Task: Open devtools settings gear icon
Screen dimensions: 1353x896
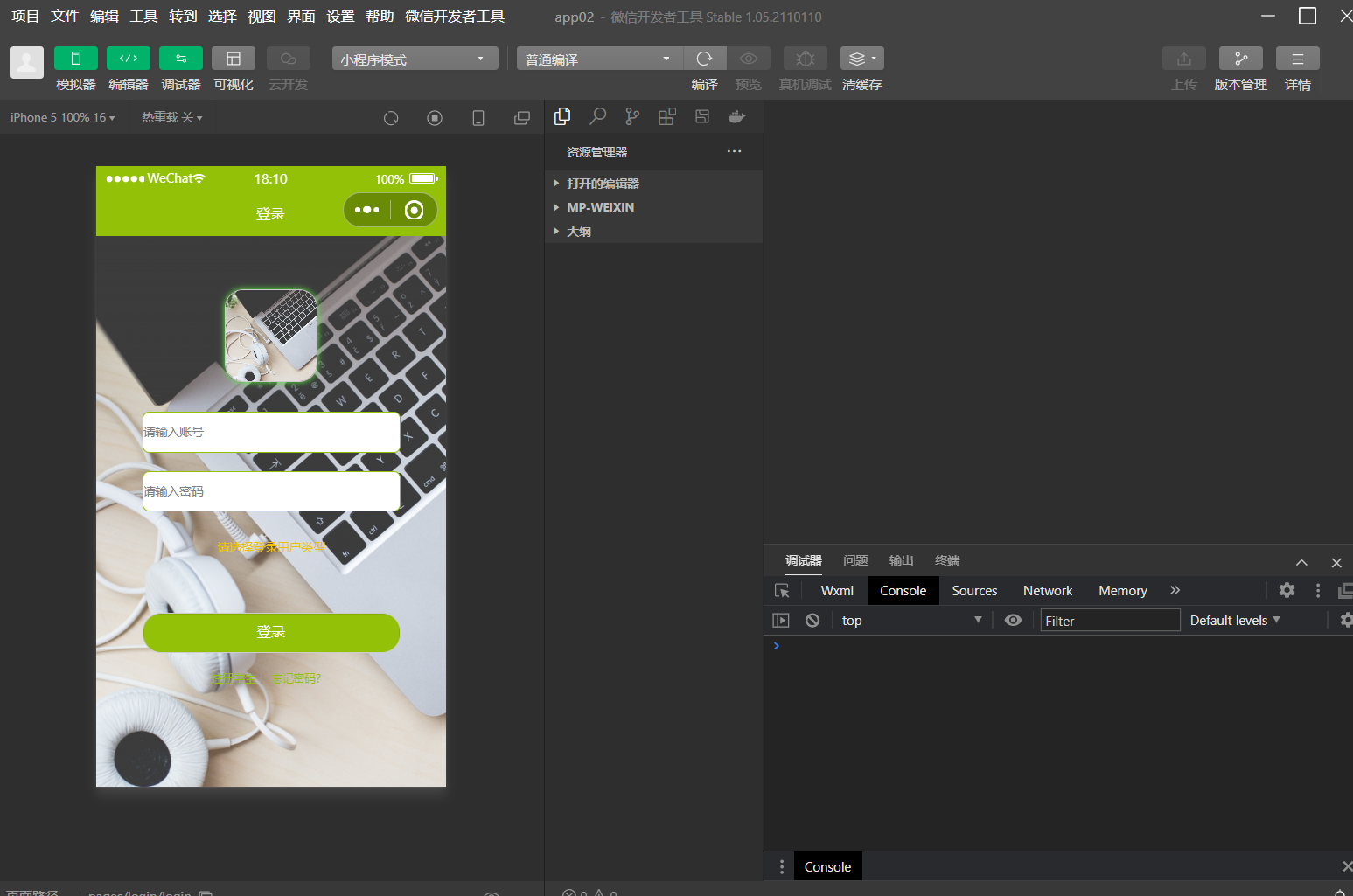Action: coord(1287,590)
